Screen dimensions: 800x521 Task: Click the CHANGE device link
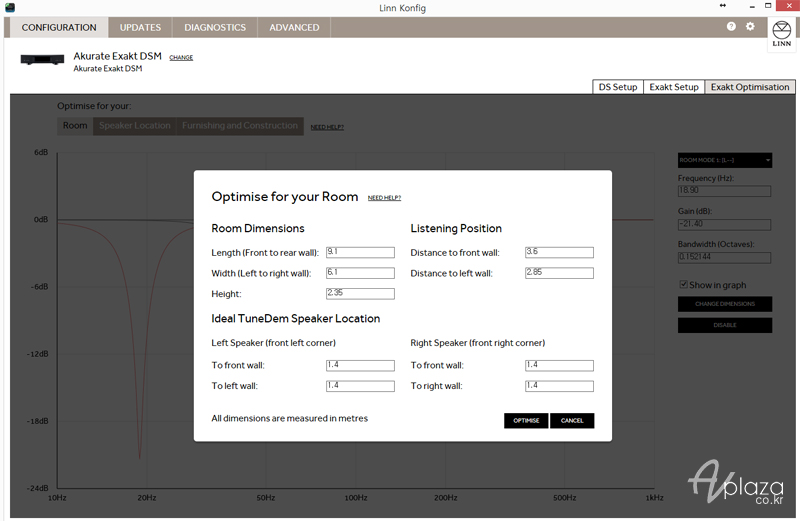click(181, 58)
